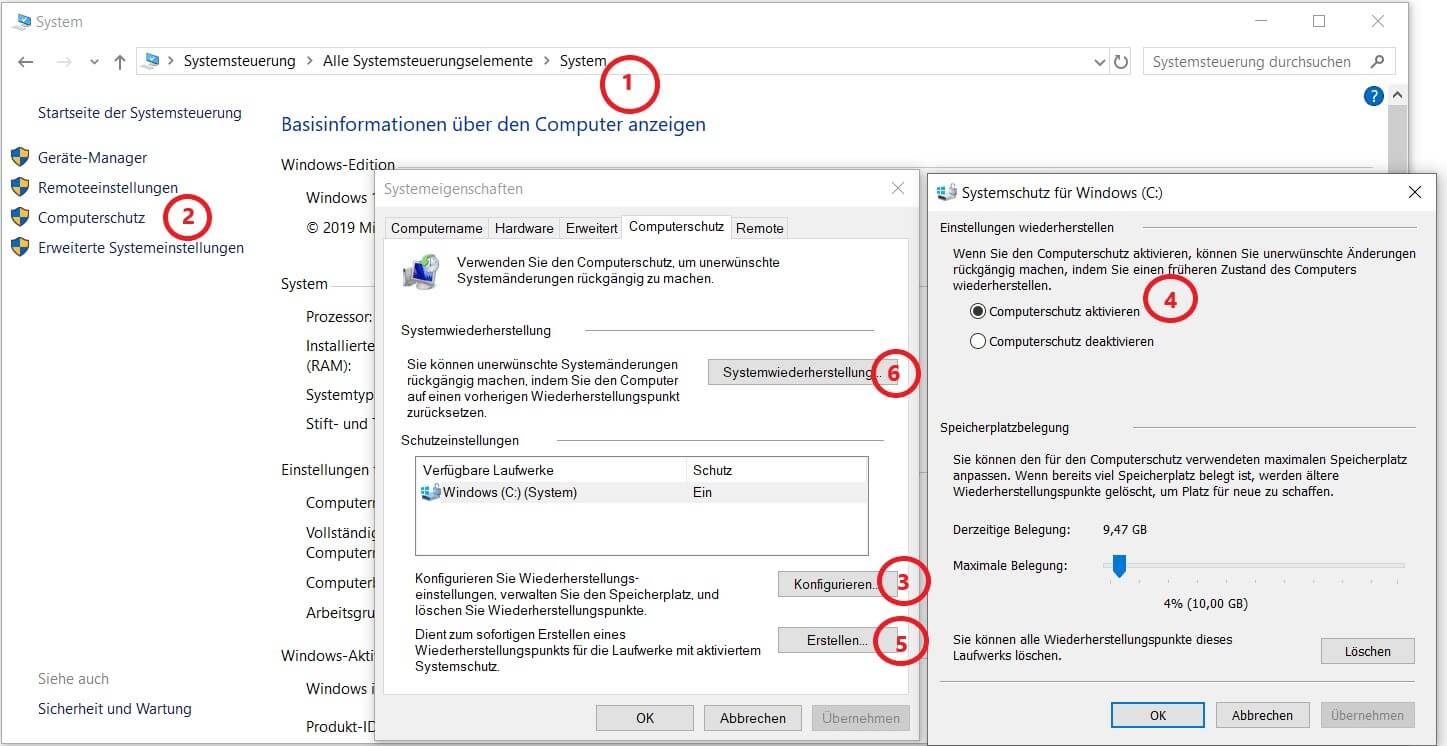Click the Basisinformationen über den Computer anzeigen heading

[x=494, y=124]
